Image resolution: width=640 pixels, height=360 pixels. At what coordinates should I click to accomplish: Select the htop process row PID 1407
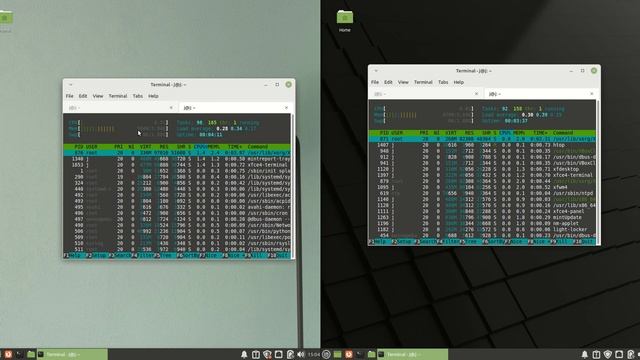(482, 145)
